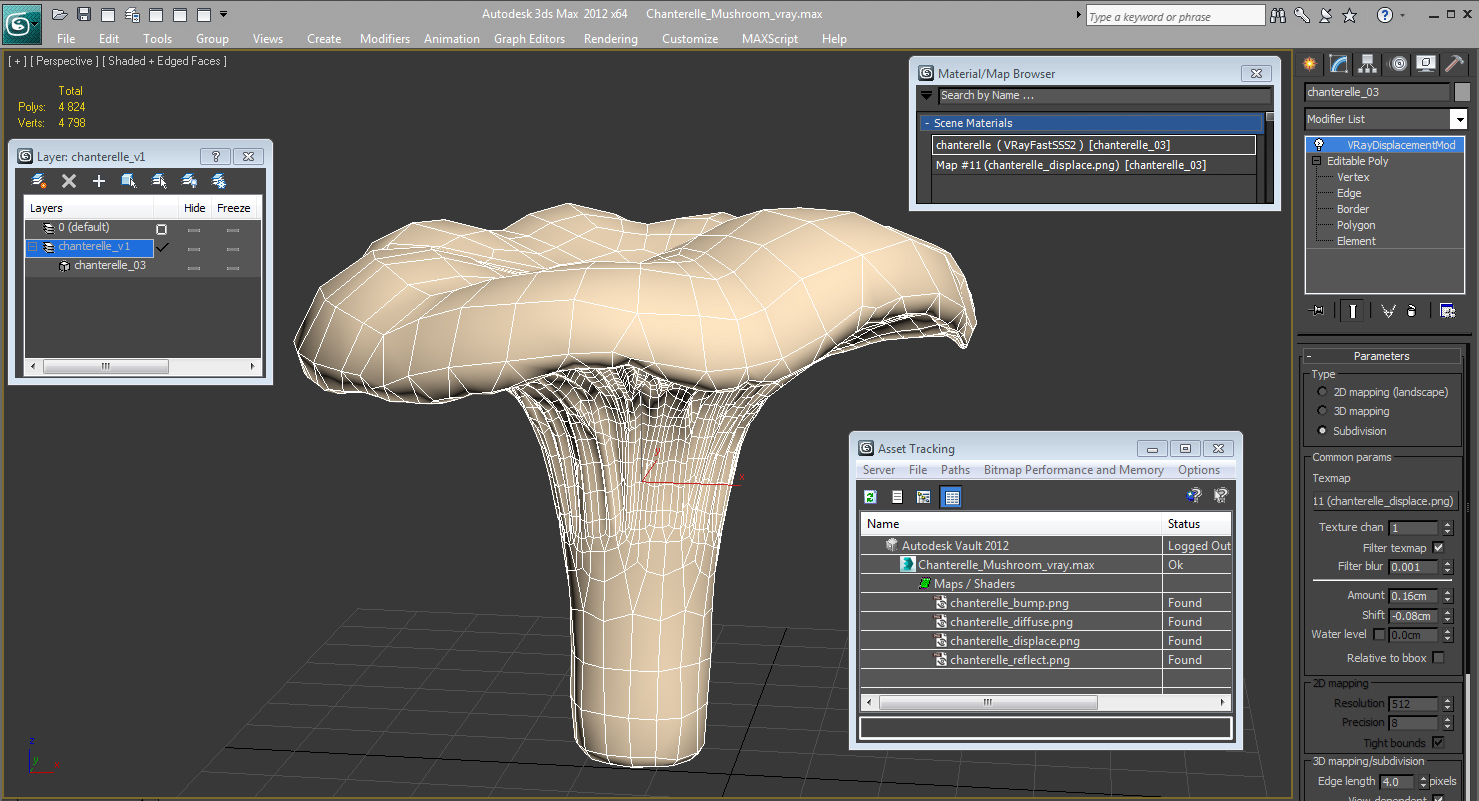Collapse the Parameters rollout
This screenshot has width=1479, height=801.
pyautogui.click(x=1382, y=356)
